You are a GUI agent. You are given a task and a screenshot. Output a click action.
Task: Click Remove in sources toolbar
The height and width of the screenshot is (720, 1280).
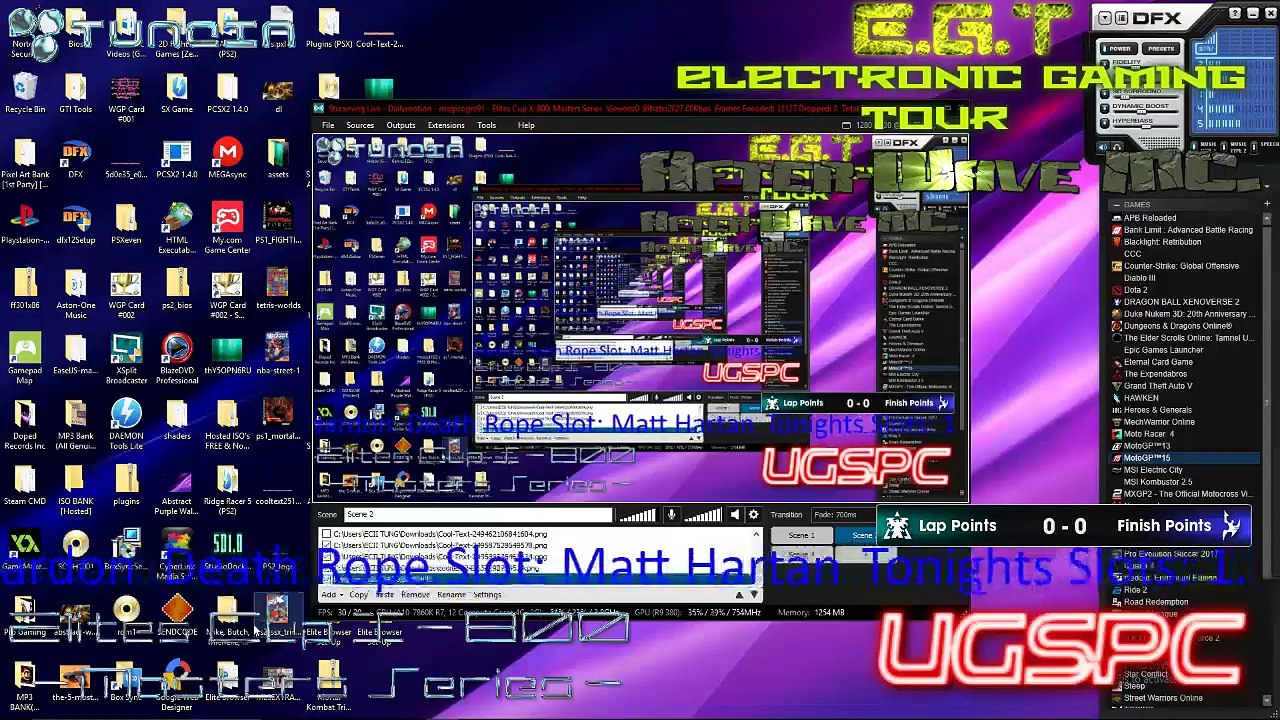[415, 595]
